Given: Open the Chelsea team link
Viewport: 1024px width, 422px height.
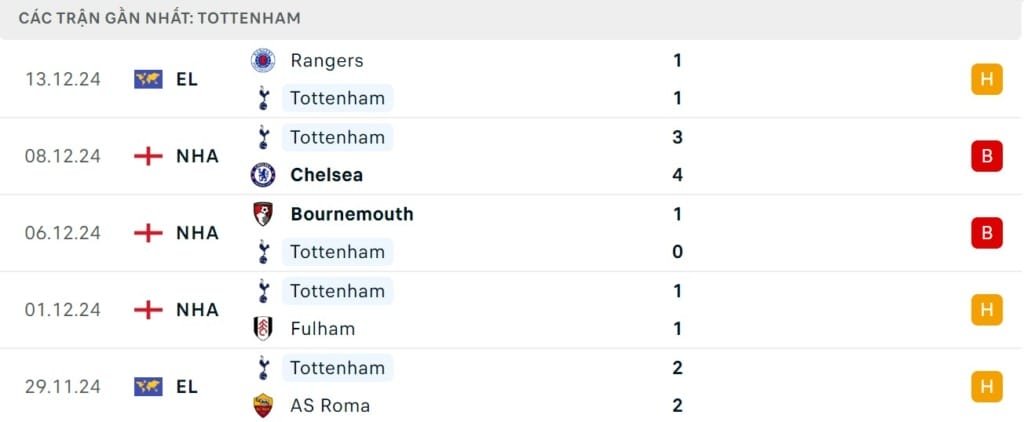Looking at the screenshot, I should point(326,175).
